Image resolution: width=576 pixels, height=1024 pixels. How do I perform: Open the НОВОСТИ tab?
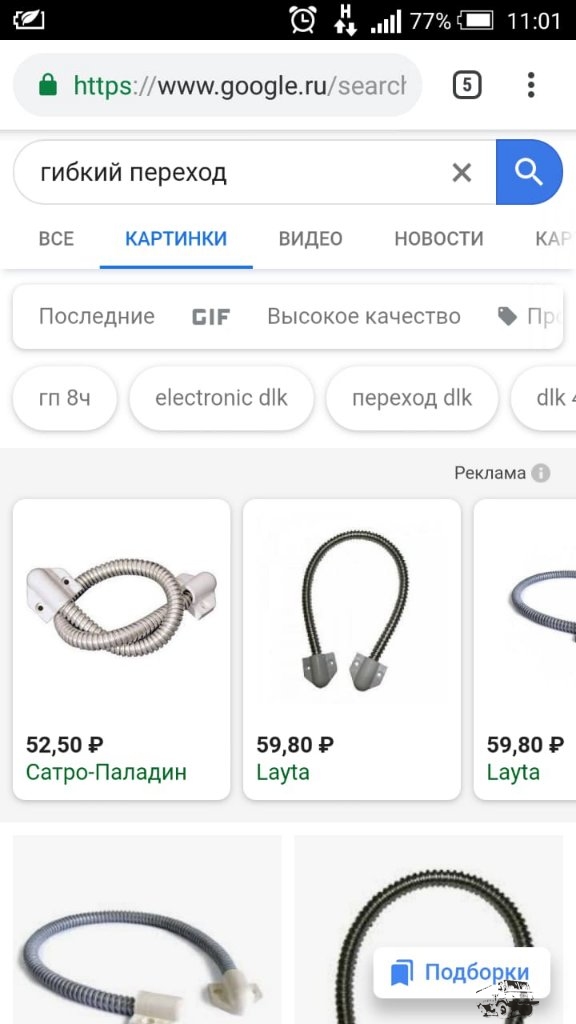(x=439, y=239)
